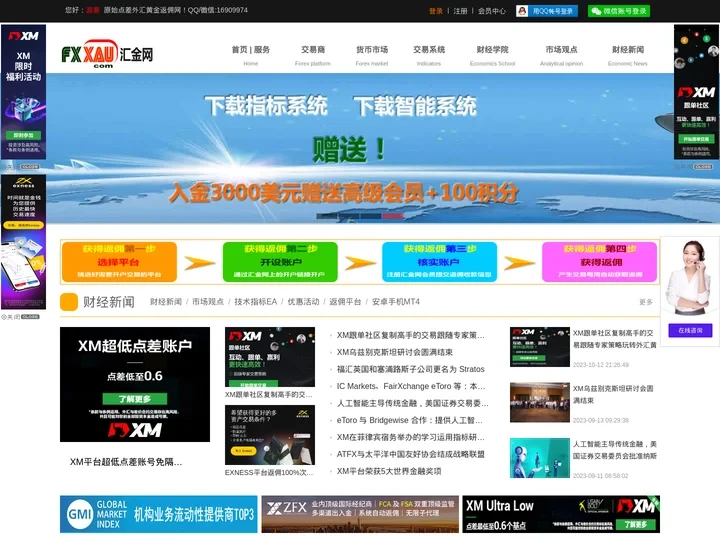This screenshot has height=540, width=720.
Task: Switch to the 财经新闻 section tab
Action: point(166,302)
